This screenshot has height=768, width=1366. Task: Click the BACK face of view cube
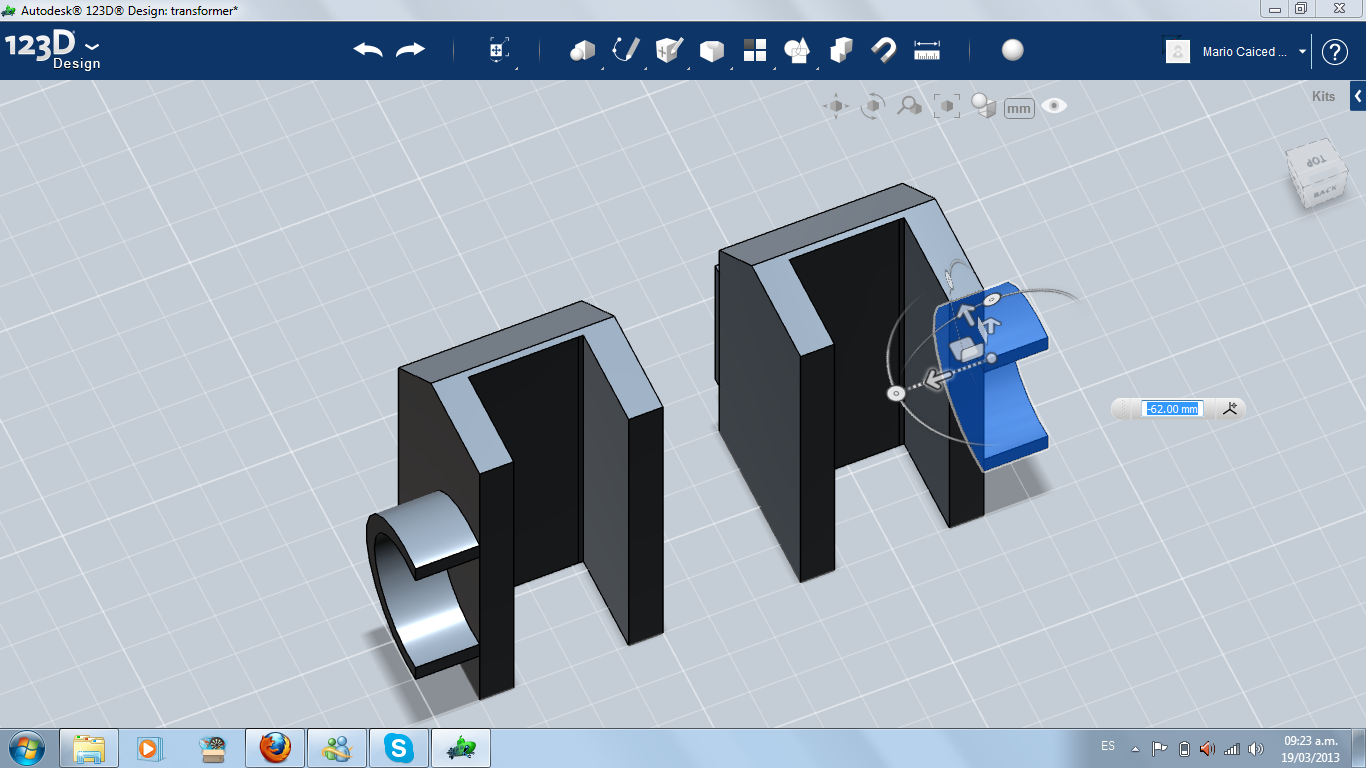click(1324, 190)
